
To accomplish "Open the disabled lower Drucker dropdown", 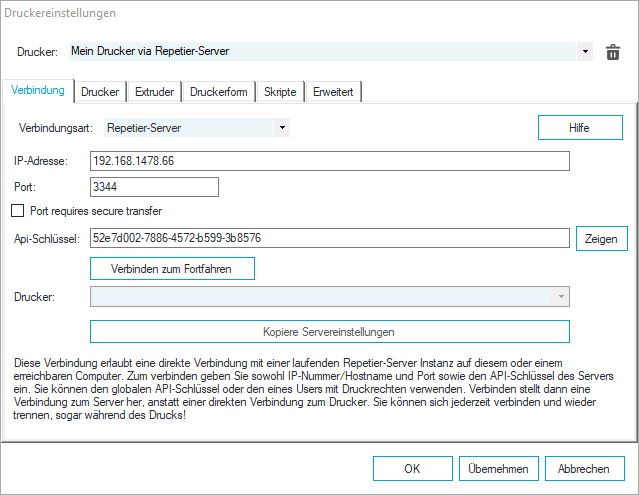I will tap(330, 297).
